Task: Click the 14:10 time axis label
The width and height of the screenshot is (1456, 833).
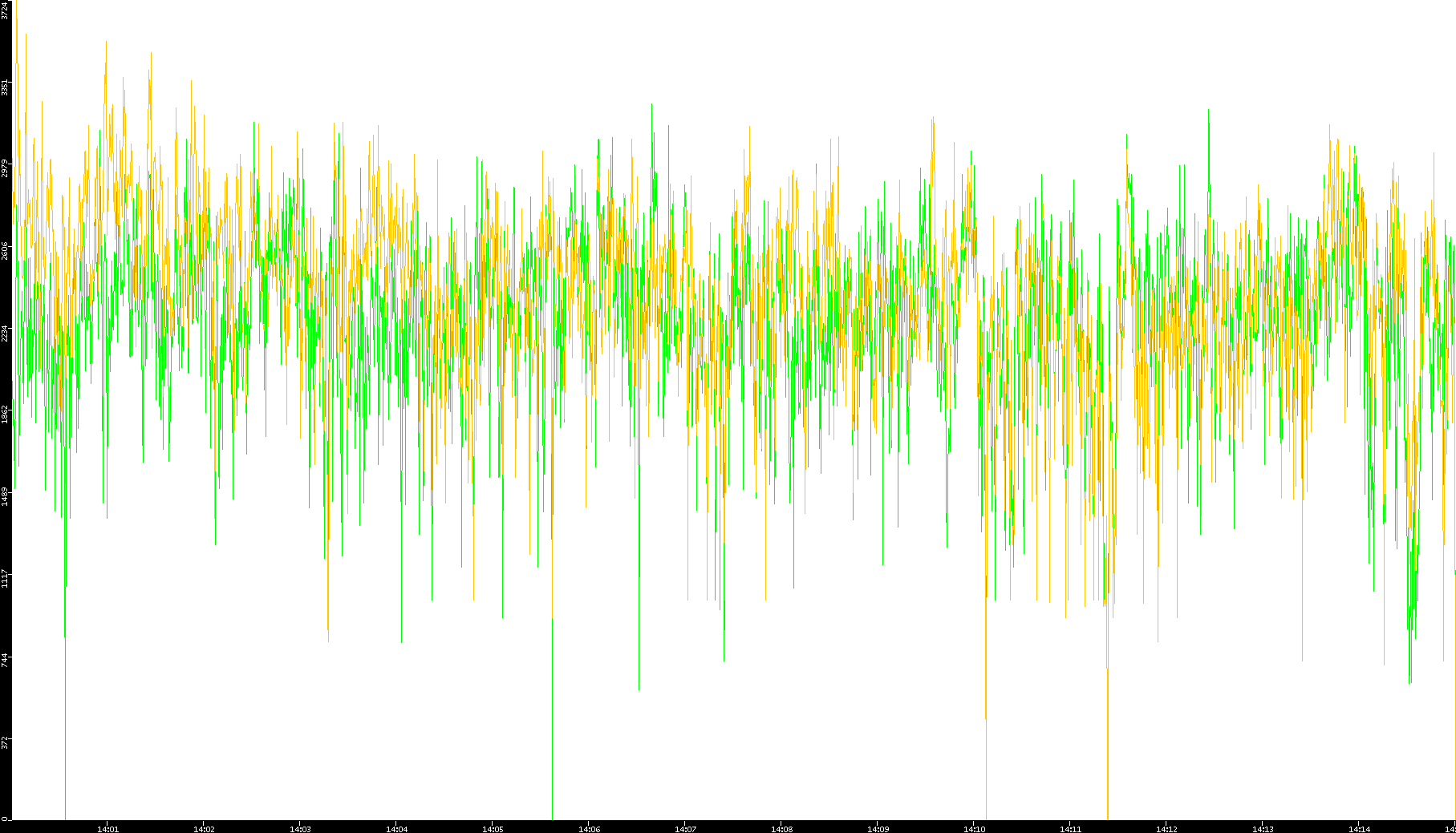Action: point(974,829)
